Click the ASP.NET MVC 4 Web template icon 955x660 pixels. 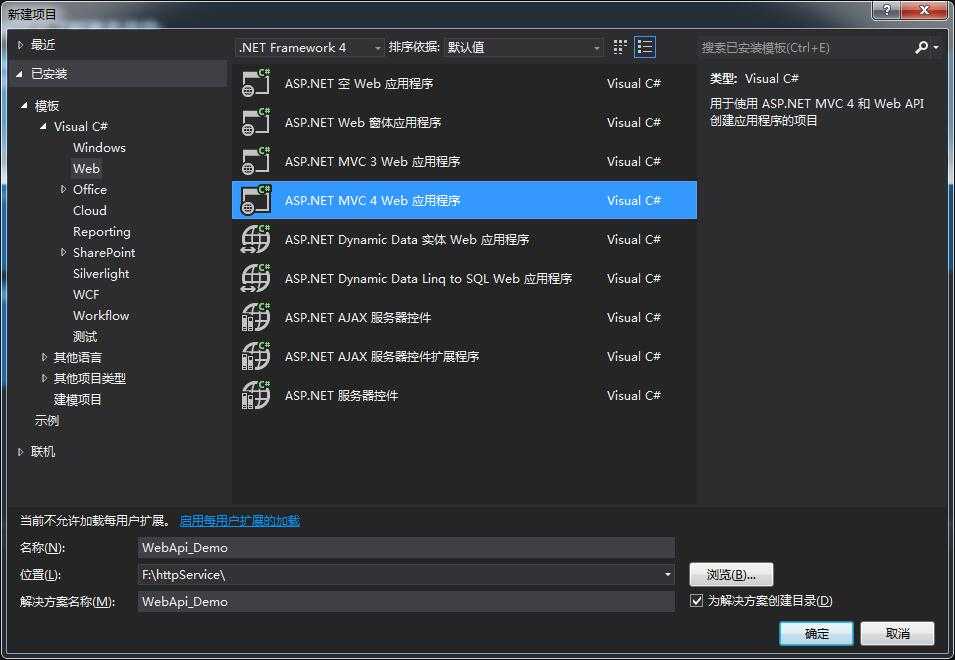[256, 200]
